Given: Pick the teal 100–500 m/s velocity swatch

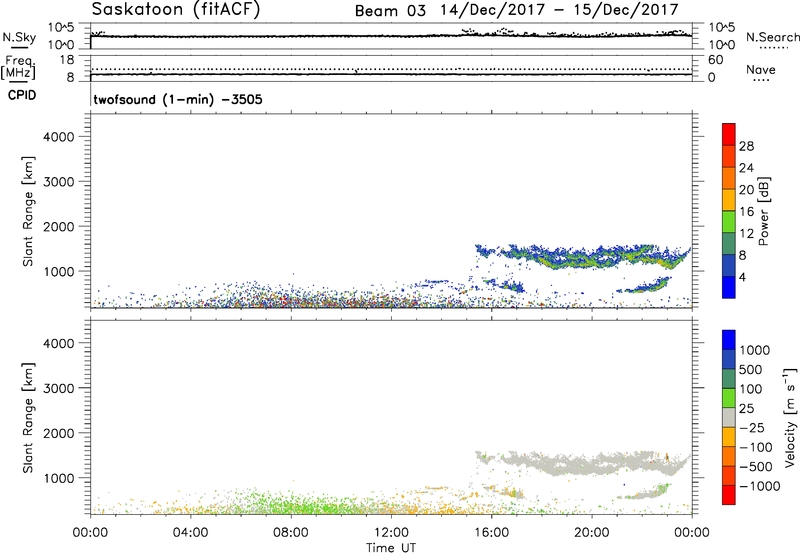Looking at the screenshot, I should click(729, 379).
